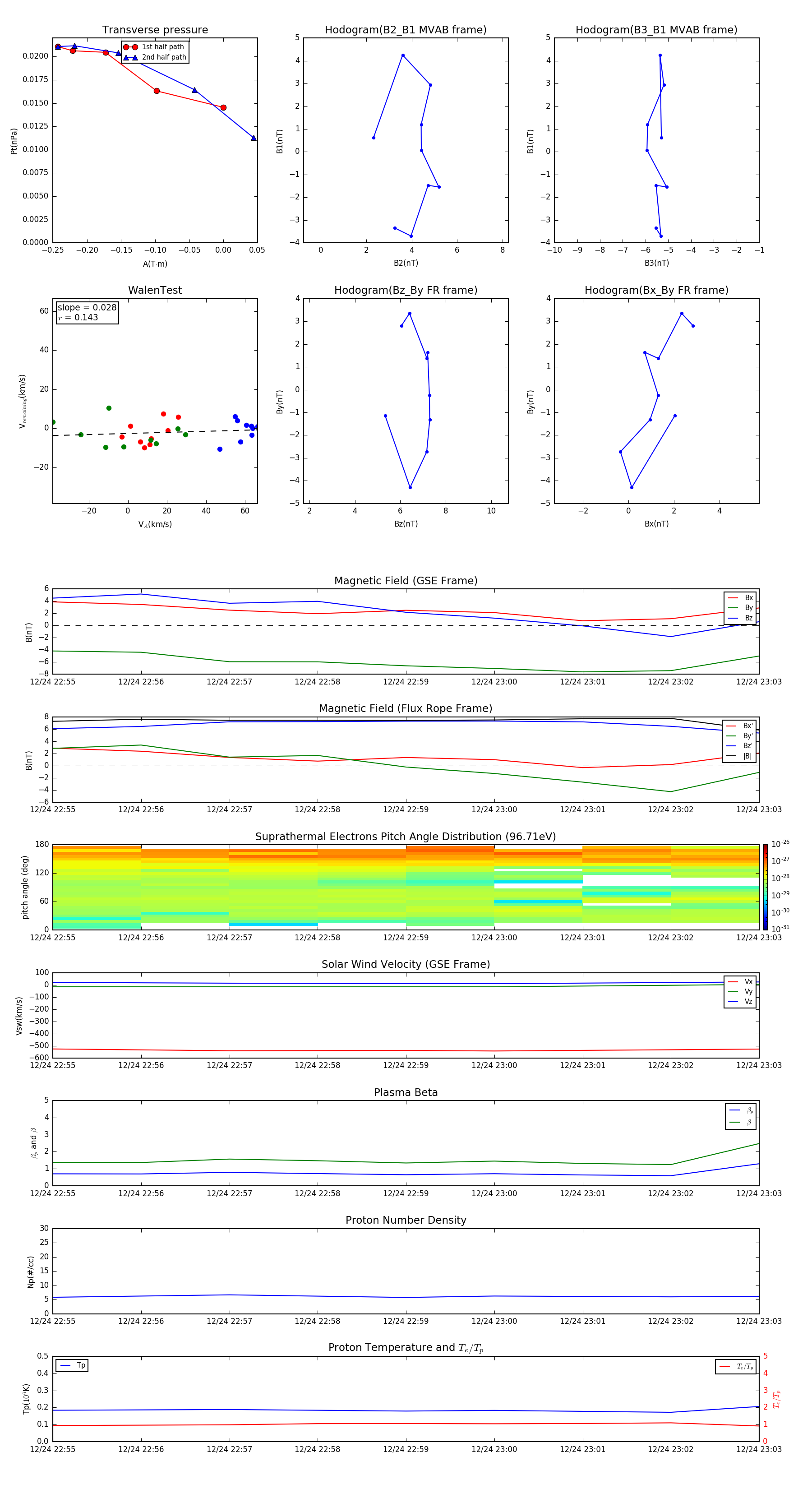Click the Bx' entry in Flux Rope legend
This screenshot has height=1489, width=812.
click(x=740, y=726)
